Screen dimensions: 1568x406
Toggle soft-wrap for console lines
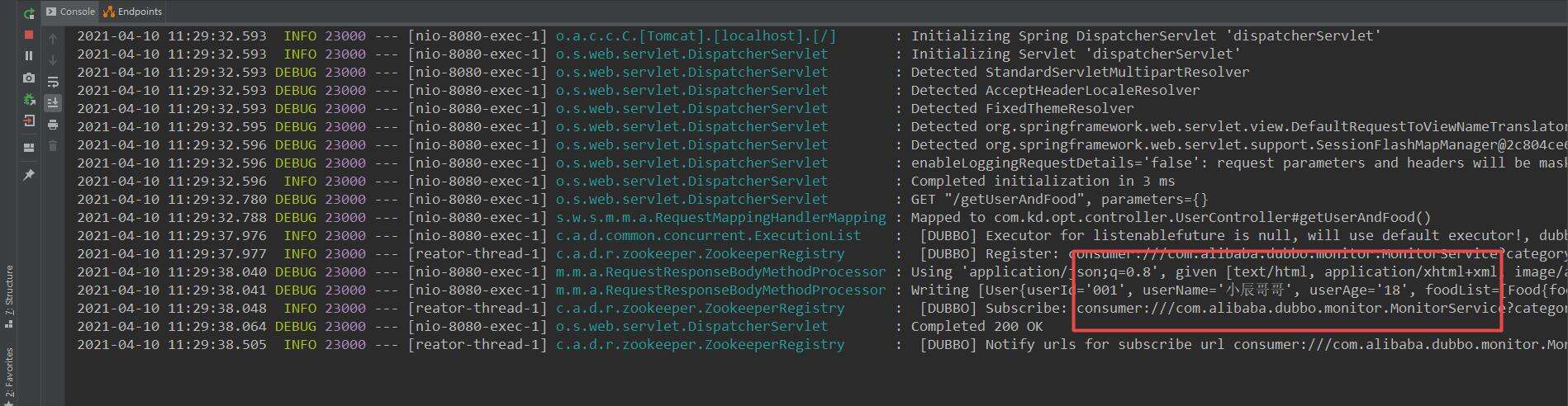[x=53, y=82]
